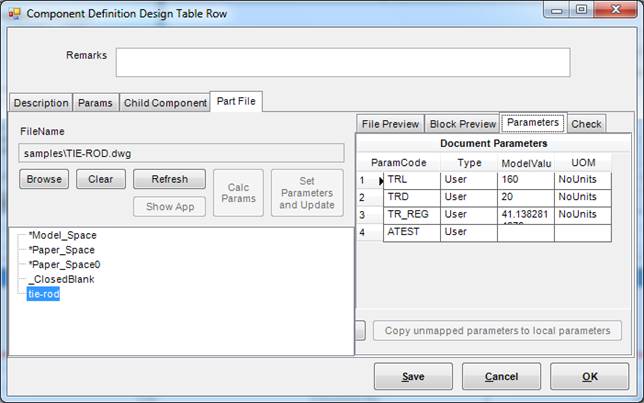Switch to the Description tab
Viewport: 644px width, 403px height.
click(41, 103)
